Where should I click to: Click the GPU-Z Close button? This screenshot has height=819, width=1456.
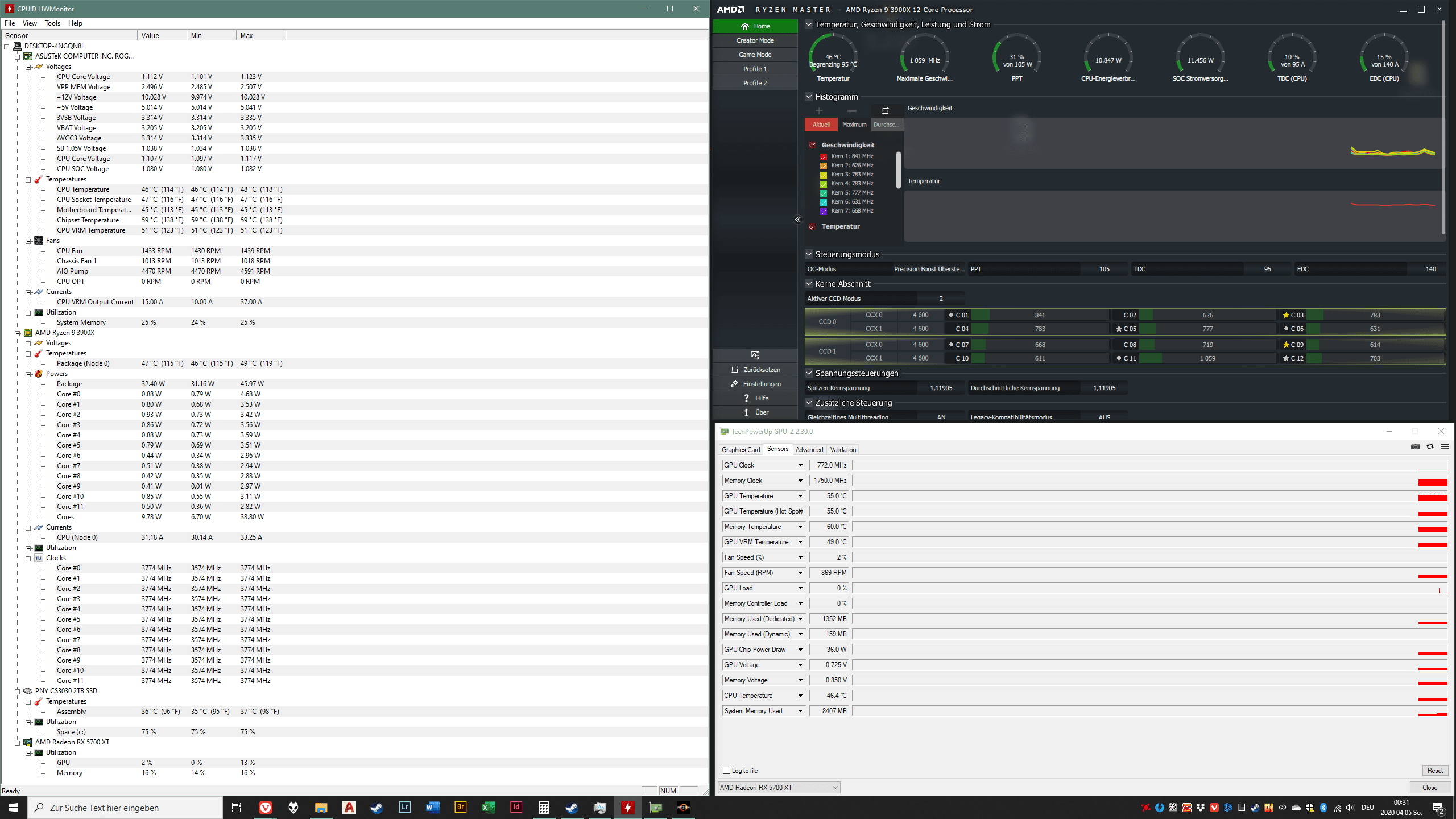[1430, 788]
